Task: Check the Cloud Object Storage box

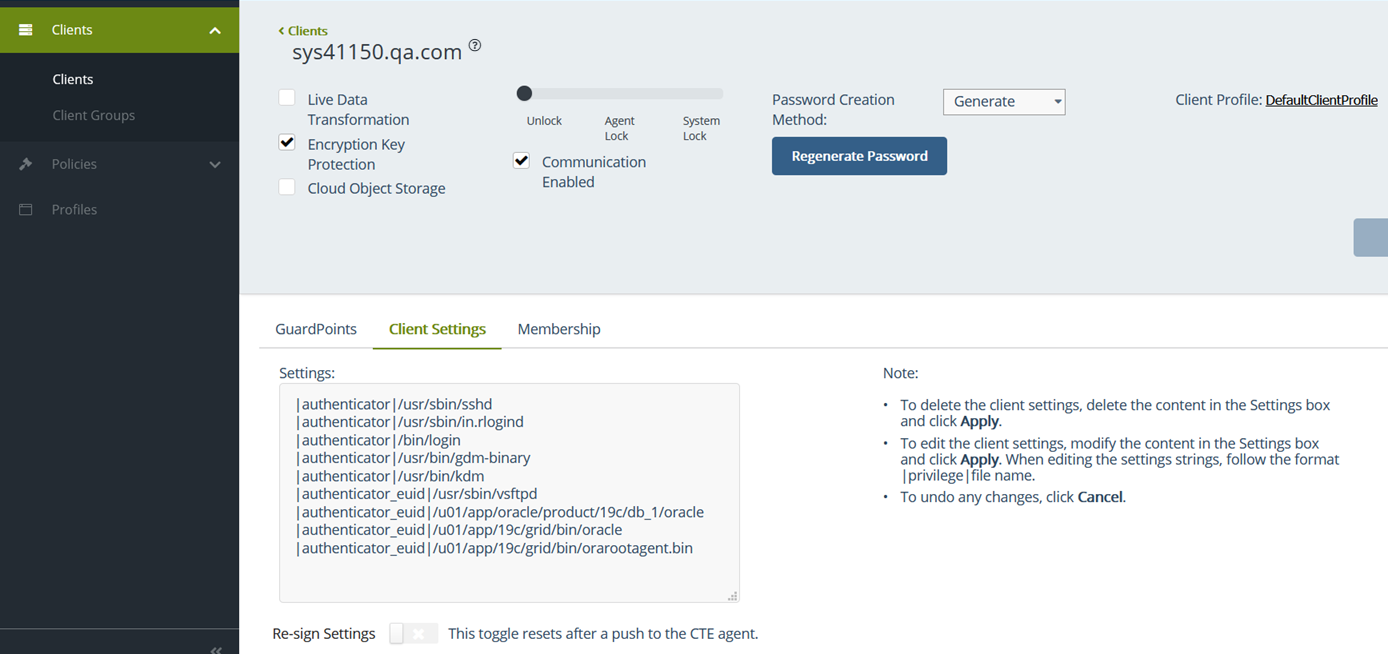Action: 287,187
